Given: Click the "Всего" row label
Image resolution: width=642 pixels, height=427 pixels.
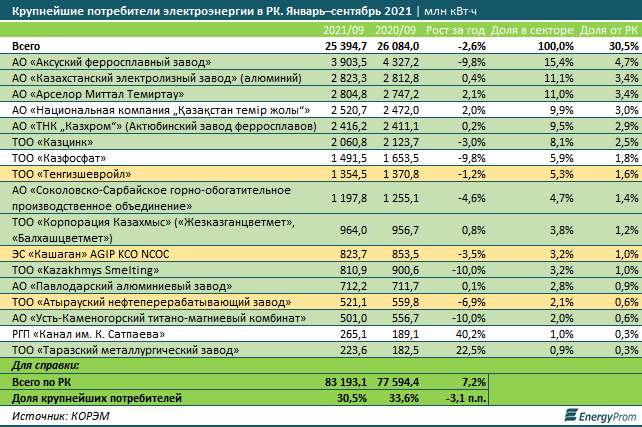Looking at the screenshot, I should [x=26, y=46].
